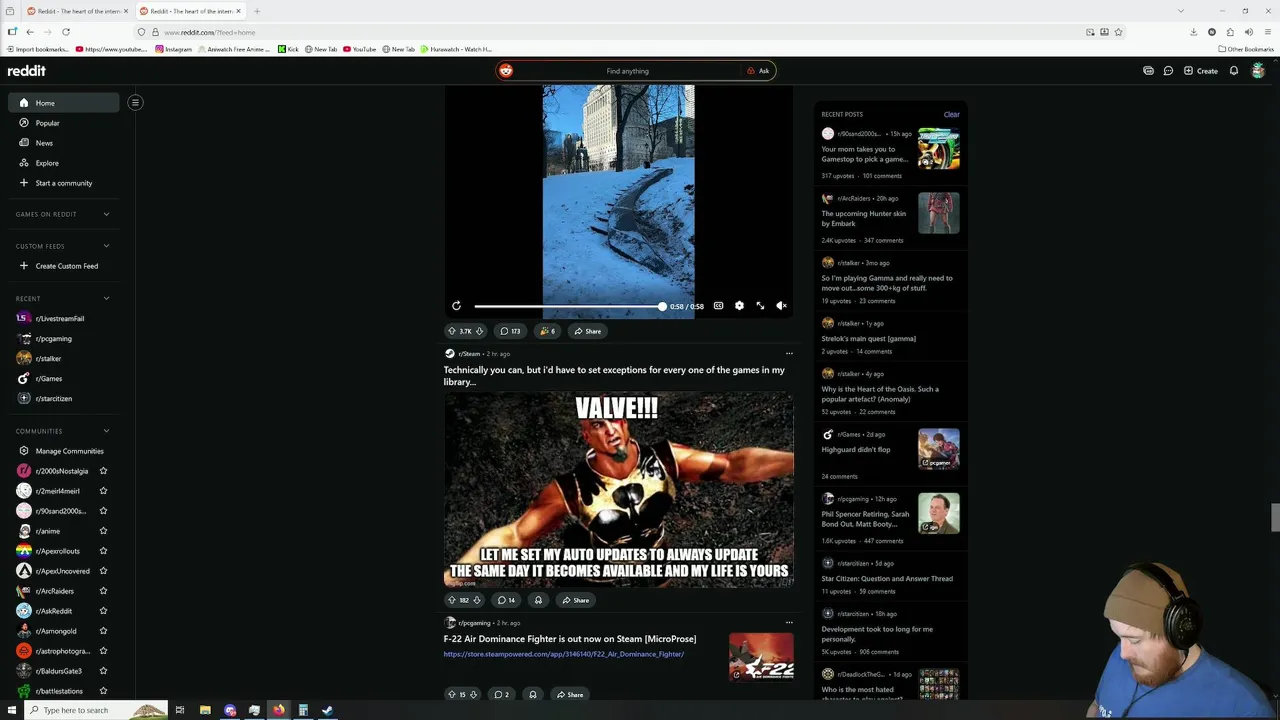Enter fullscreen on the video
This screenshot has width=1280, height=720.
[x=760, y=306]
